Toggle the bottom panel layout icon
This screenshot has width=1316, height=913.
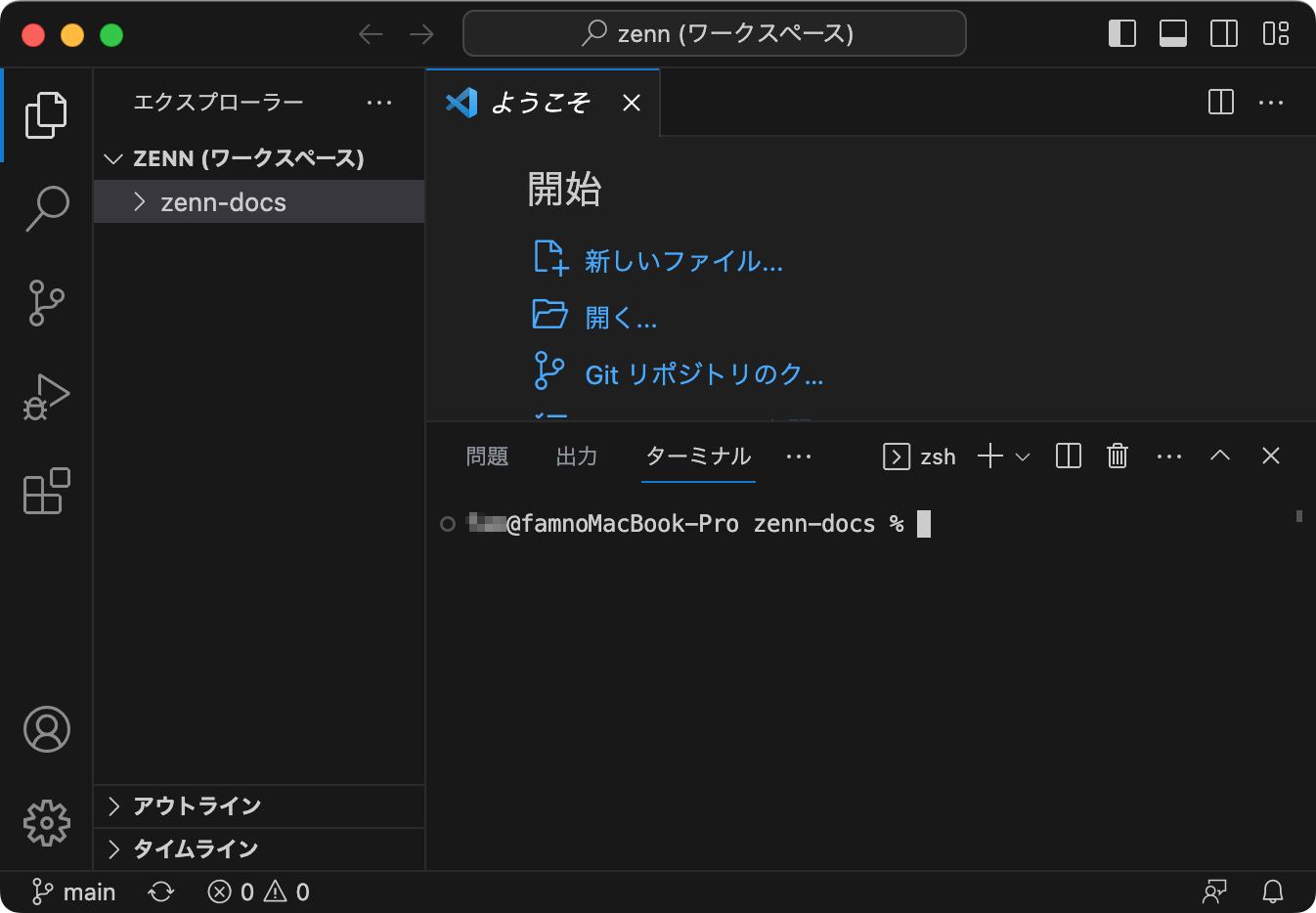tap(1172, 34)
